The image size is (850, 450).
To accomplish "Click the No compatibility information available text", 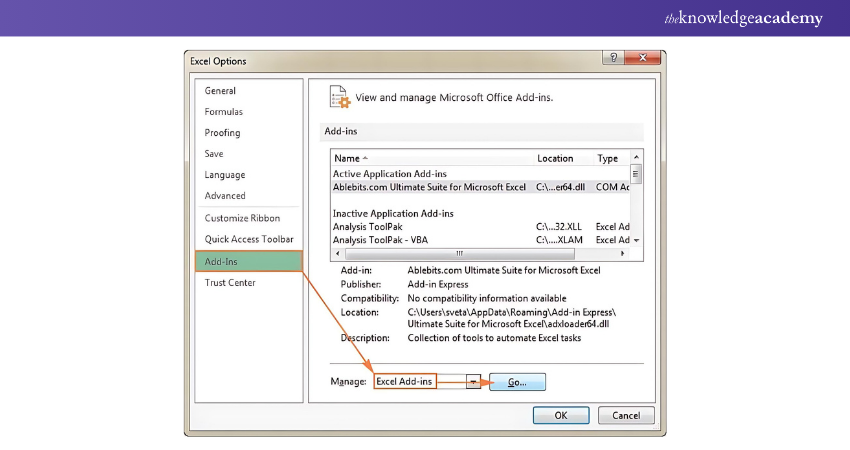I will (487, 298).
